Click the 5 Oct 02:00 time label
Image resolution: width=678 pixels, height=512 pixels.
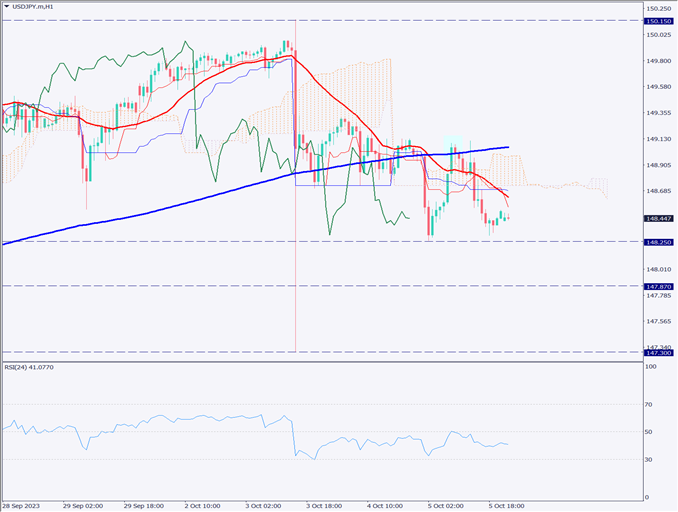pyautogui.click(x=444, y=505)
